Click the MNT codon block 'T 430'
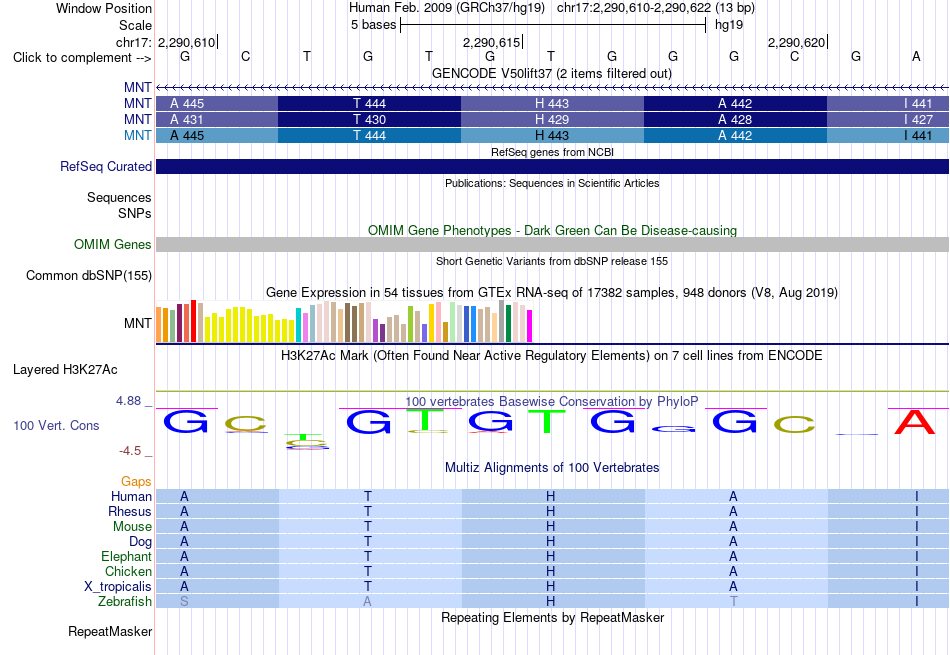This screenshot has width=950, height=655. 370,119
